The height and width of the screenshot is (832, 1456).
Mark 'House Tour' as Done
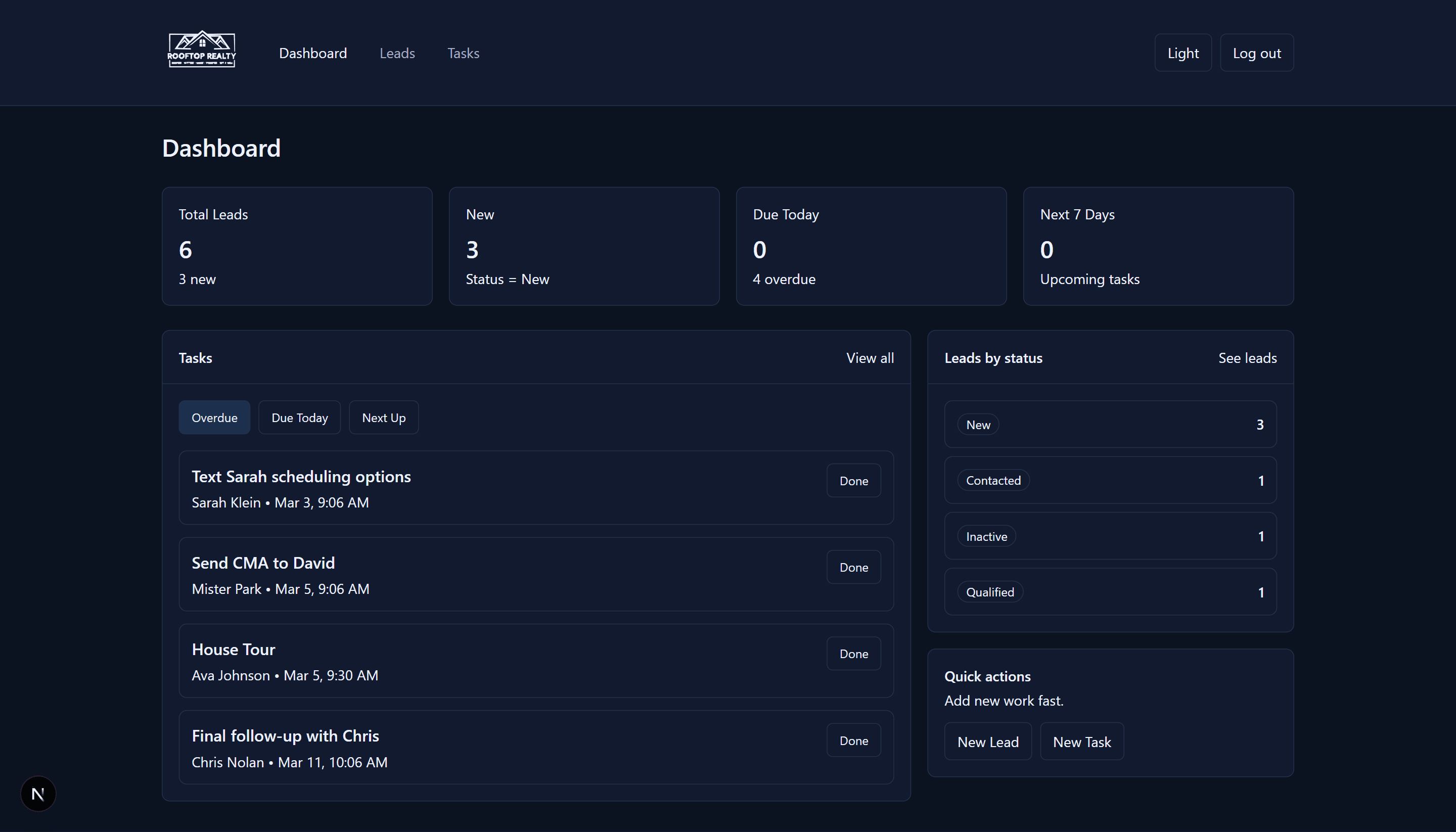[x=854, y=653]
